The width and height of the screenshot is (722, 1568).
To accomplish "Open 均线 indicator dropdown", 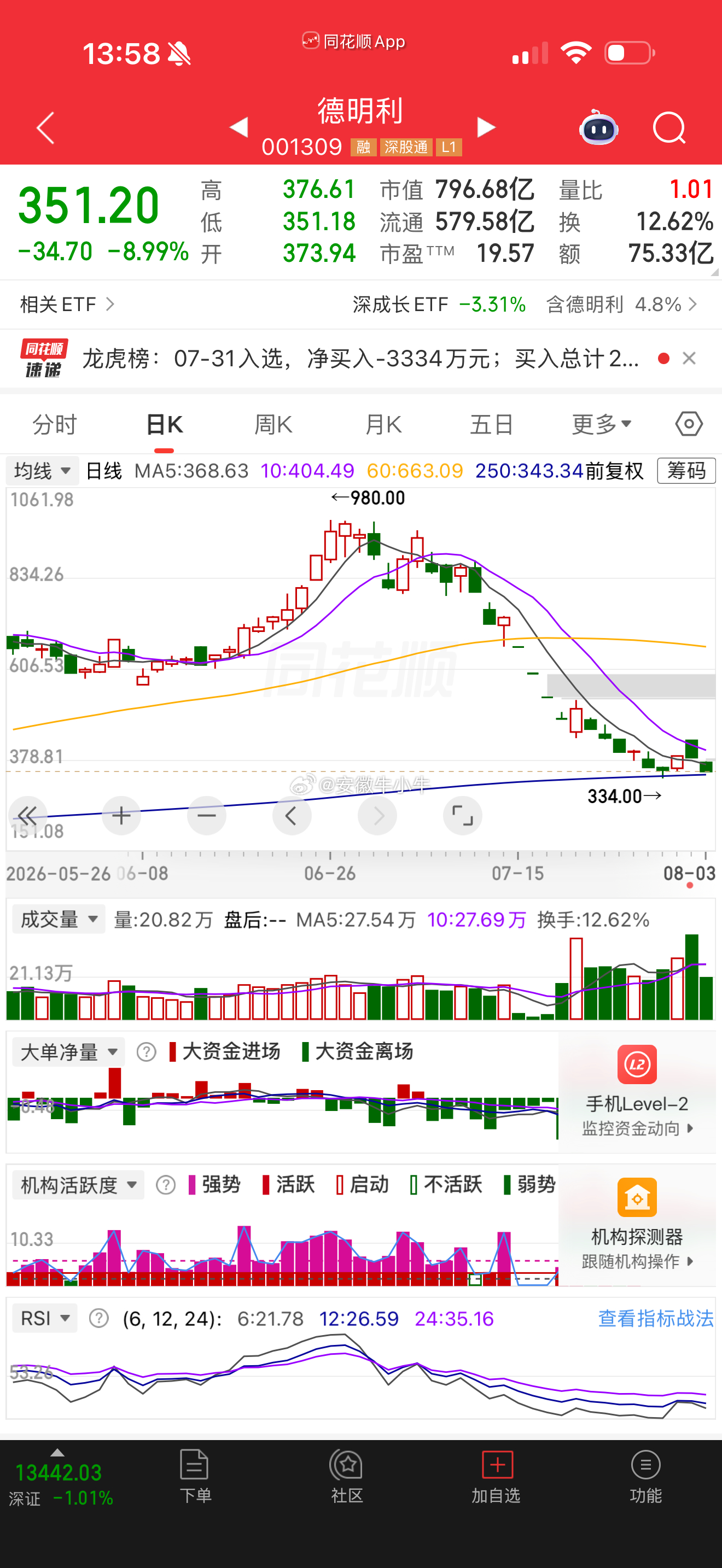I will tap(43, 471).
